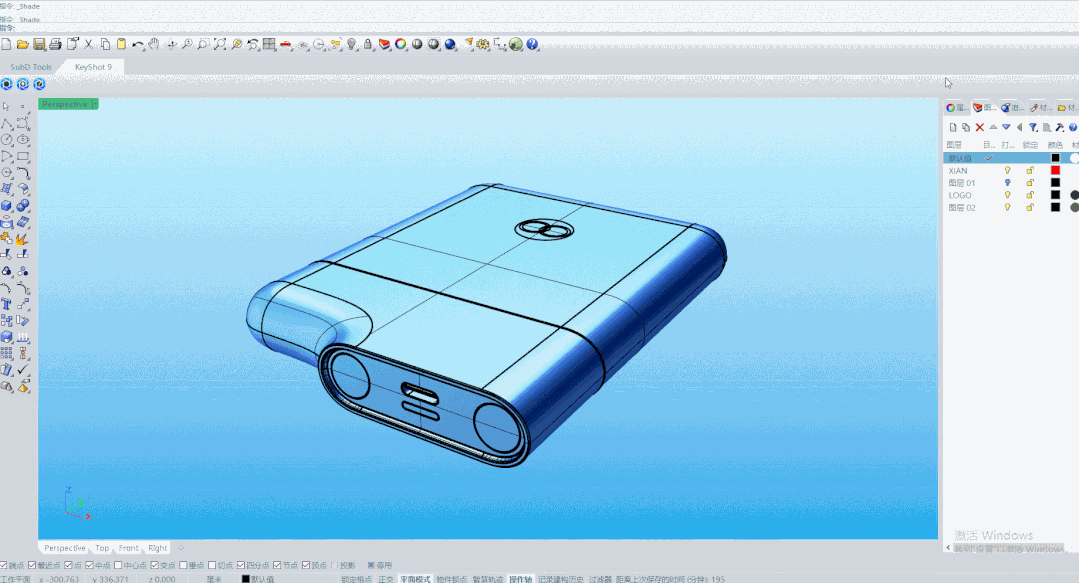Open Options with the gear icon

483,44
